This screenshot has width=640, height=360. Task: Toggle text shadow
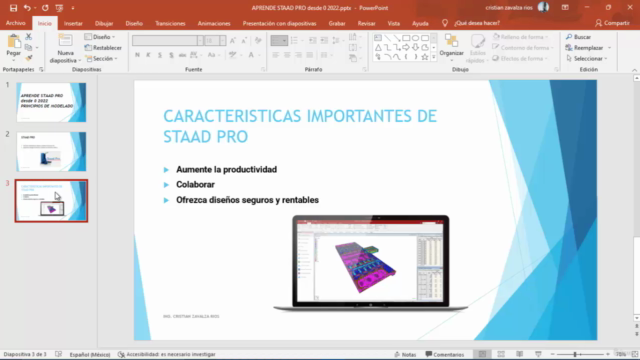point(171,55)
